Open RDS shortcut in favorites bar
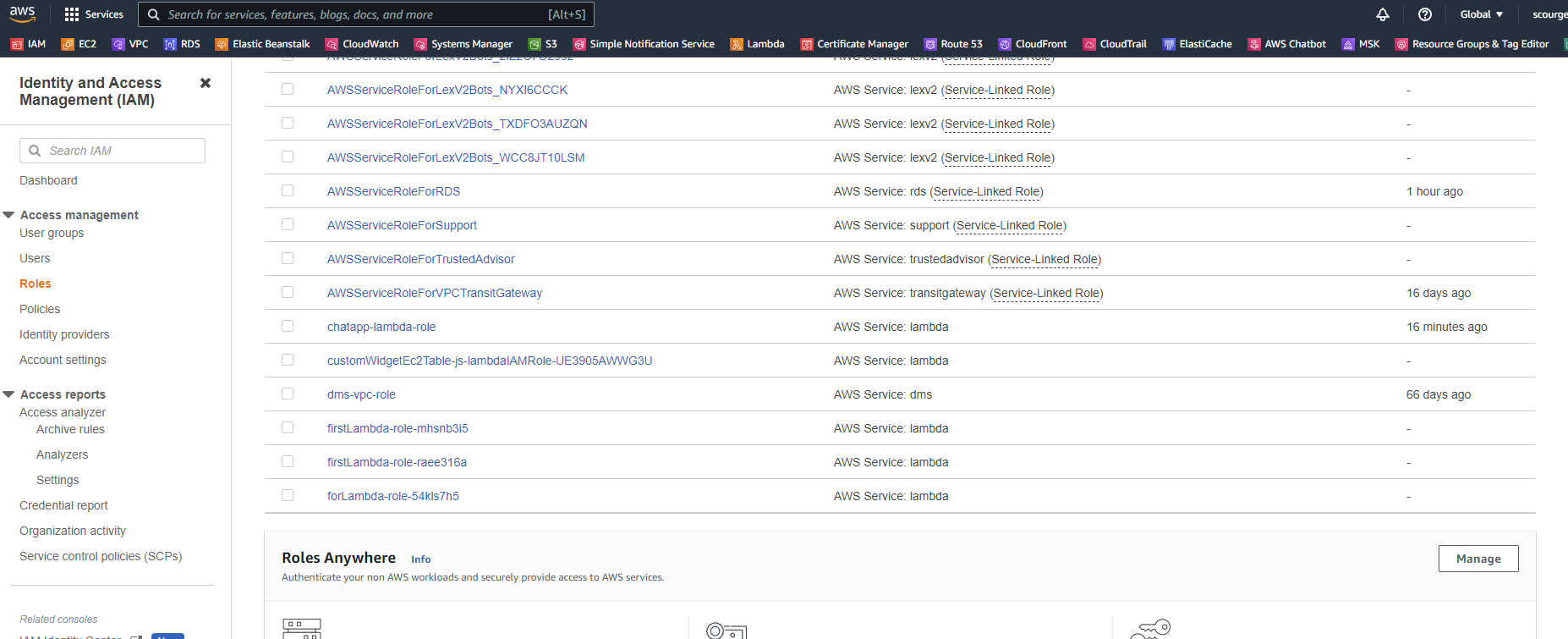 [x=182, y=44]
